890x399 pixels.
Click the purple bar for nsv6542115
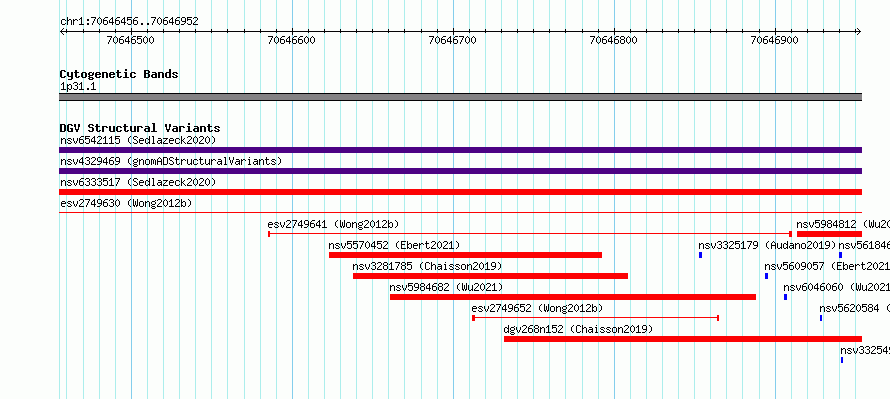pyautogui.click(x=460, y=150)
